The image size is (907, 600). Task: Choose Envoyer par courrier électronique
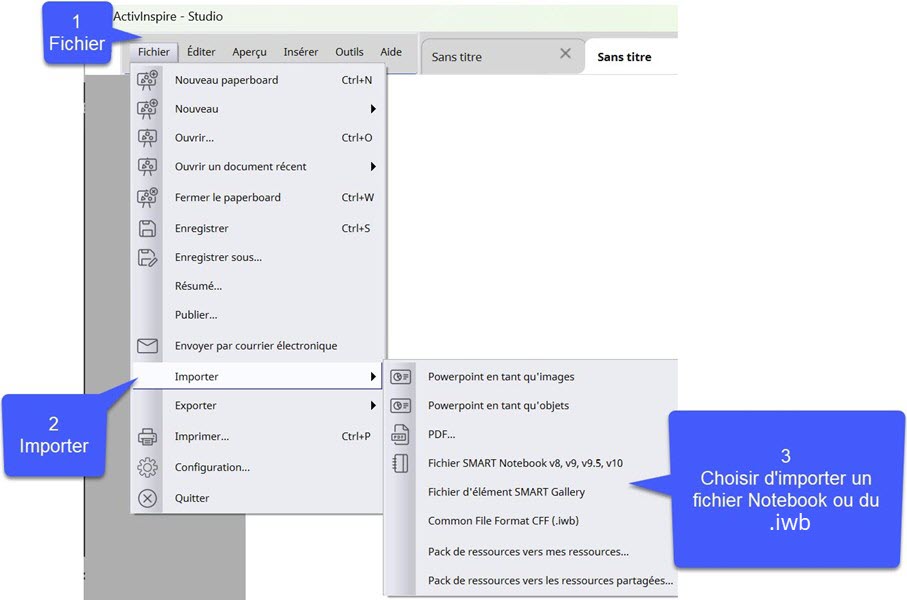coord(258,346)
